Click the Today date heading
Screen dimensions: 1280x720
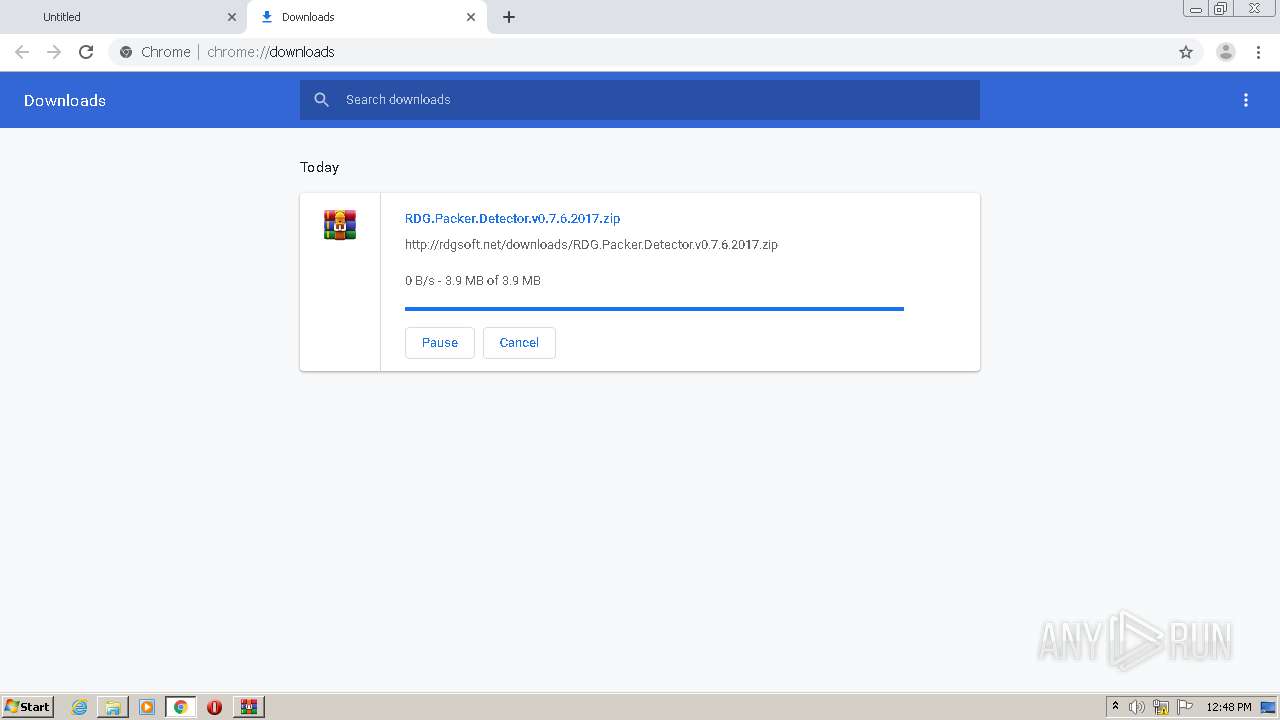pos(320,167)
